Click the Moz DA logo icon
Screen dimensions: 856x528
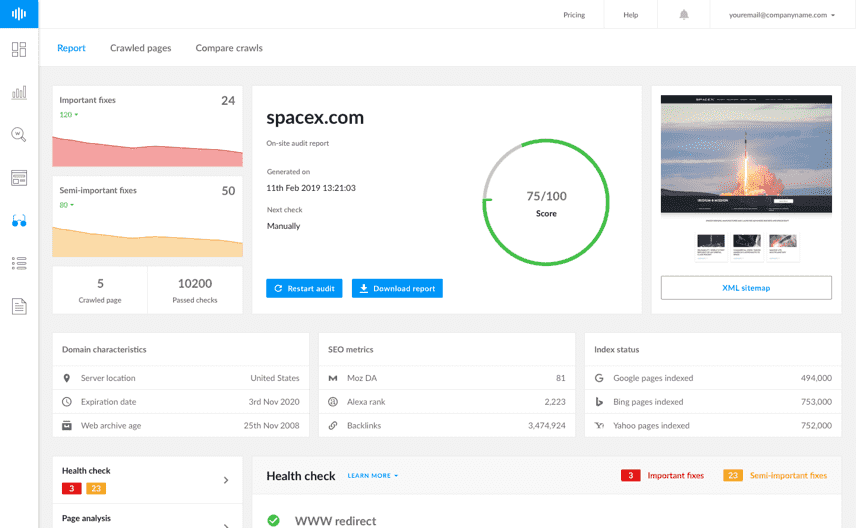pyautogui.click(x=333, y=378)
